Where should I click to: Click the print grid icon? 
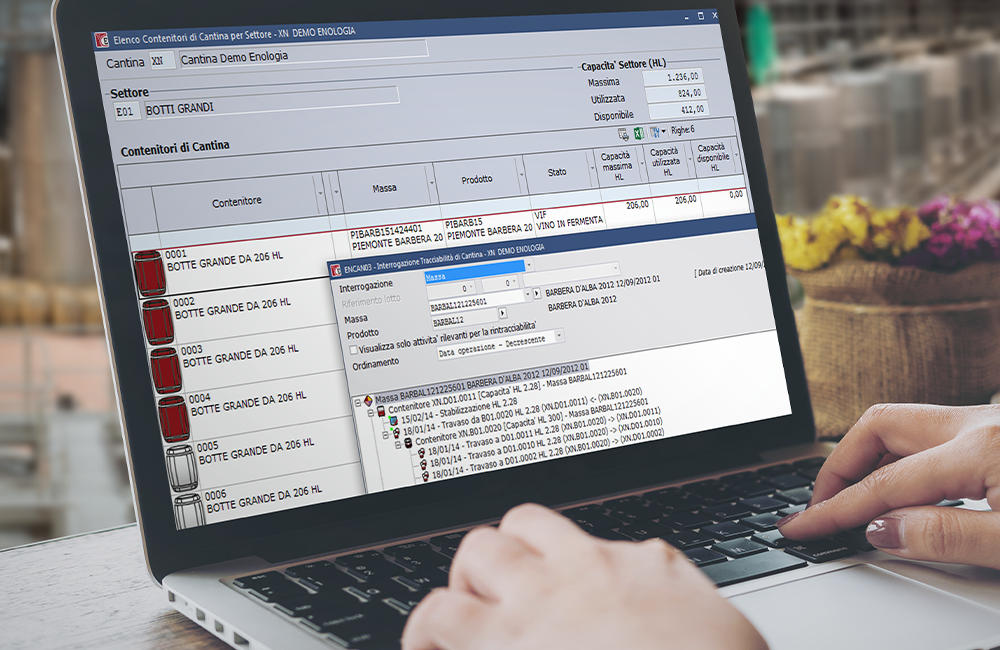pos(623,133)
